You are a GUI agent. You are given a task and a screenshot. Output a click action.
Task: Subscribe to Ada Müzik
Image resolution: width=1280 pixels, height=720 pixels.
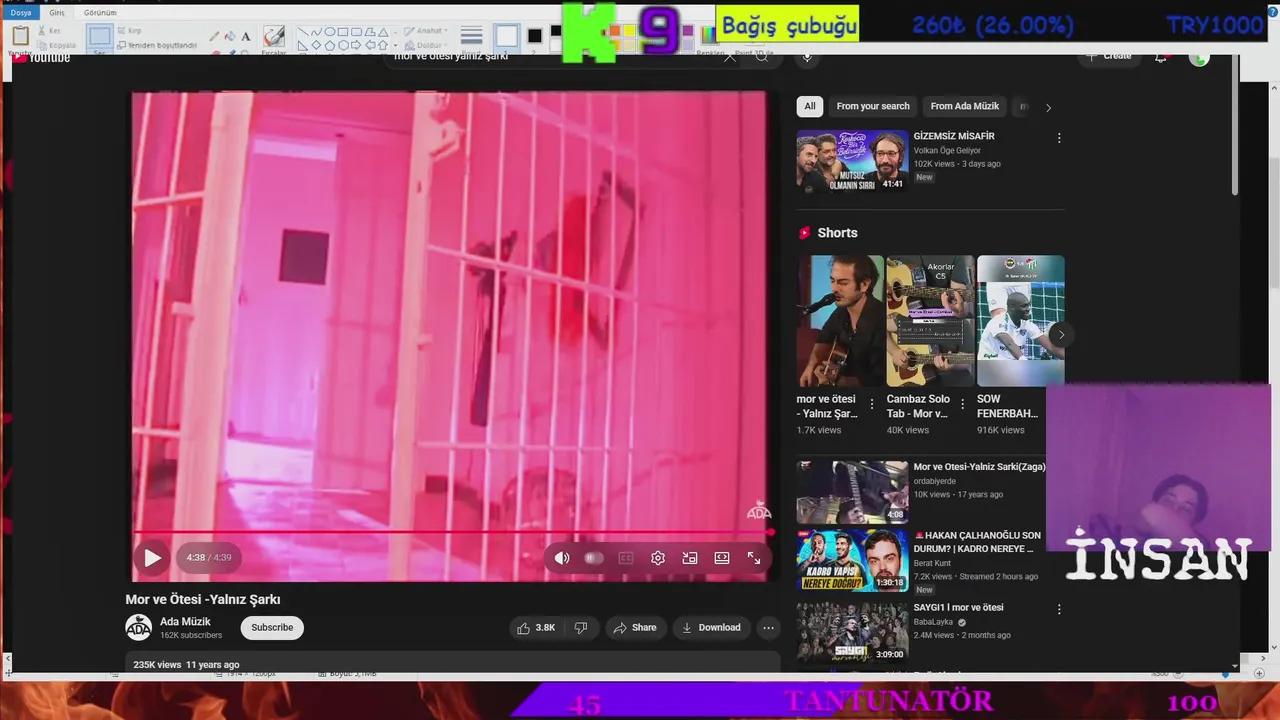click(x=272, y=628)
